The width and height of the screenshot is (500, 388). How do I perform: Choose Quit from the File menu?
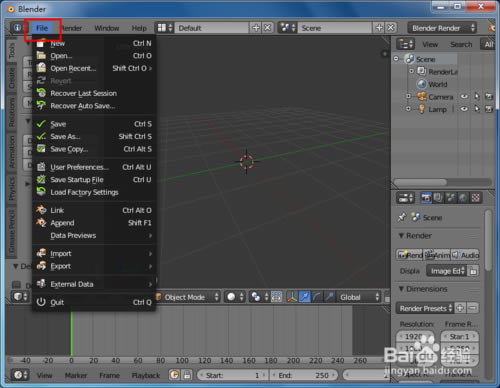pos(94,302)
